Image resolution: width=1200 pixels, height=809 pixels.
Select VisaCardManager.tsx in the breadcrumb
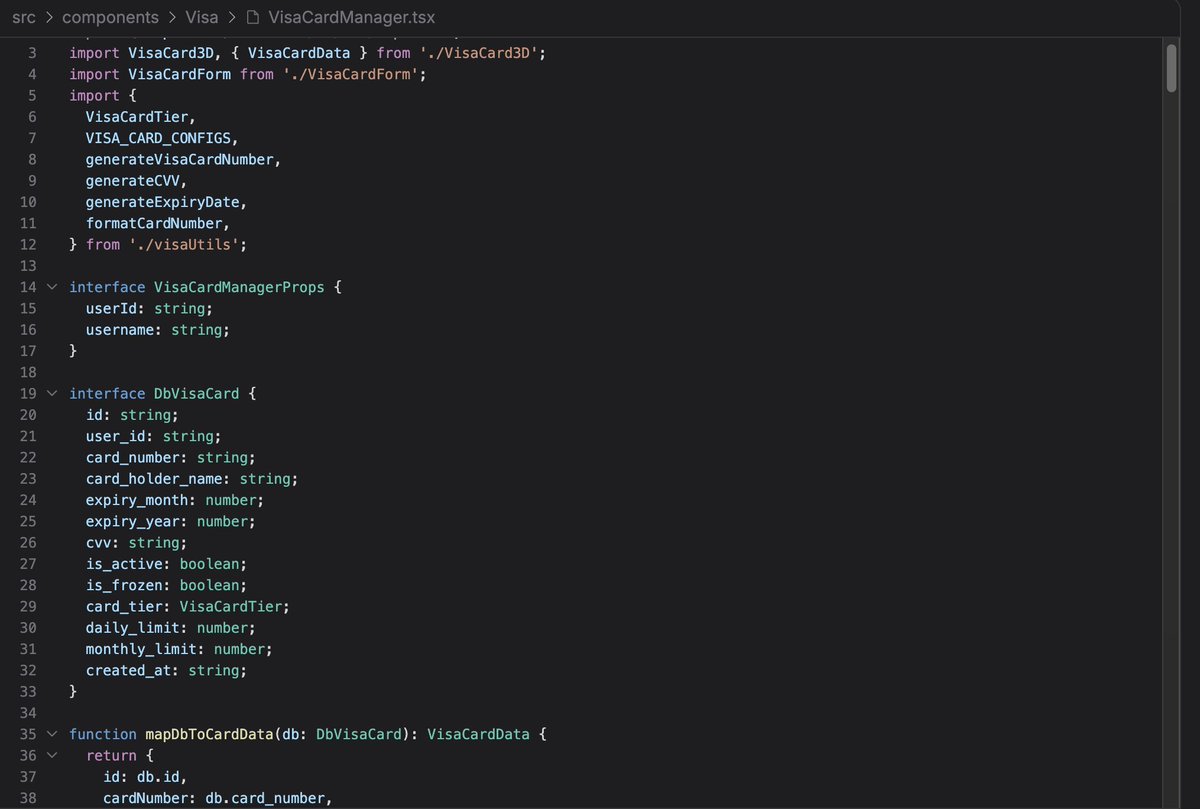click(352, 18)
